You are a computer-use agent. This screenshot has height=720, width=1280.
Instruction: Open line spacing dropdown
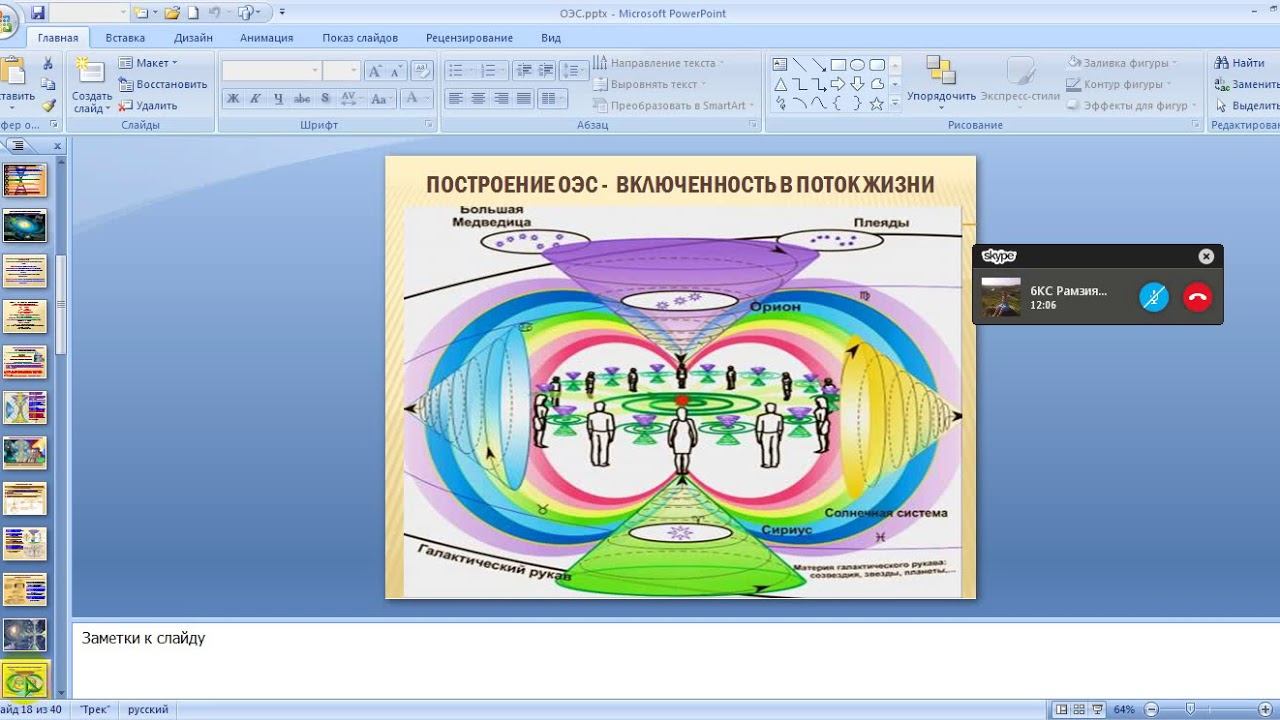(573, 71)
